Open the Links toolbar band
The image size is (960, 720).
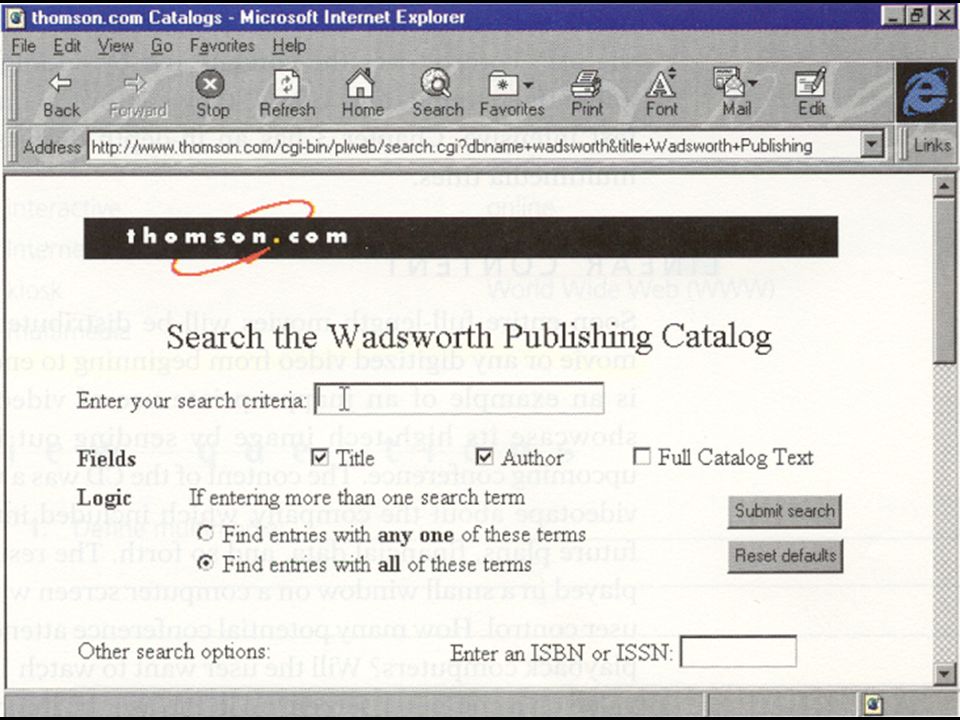point(931,146)
